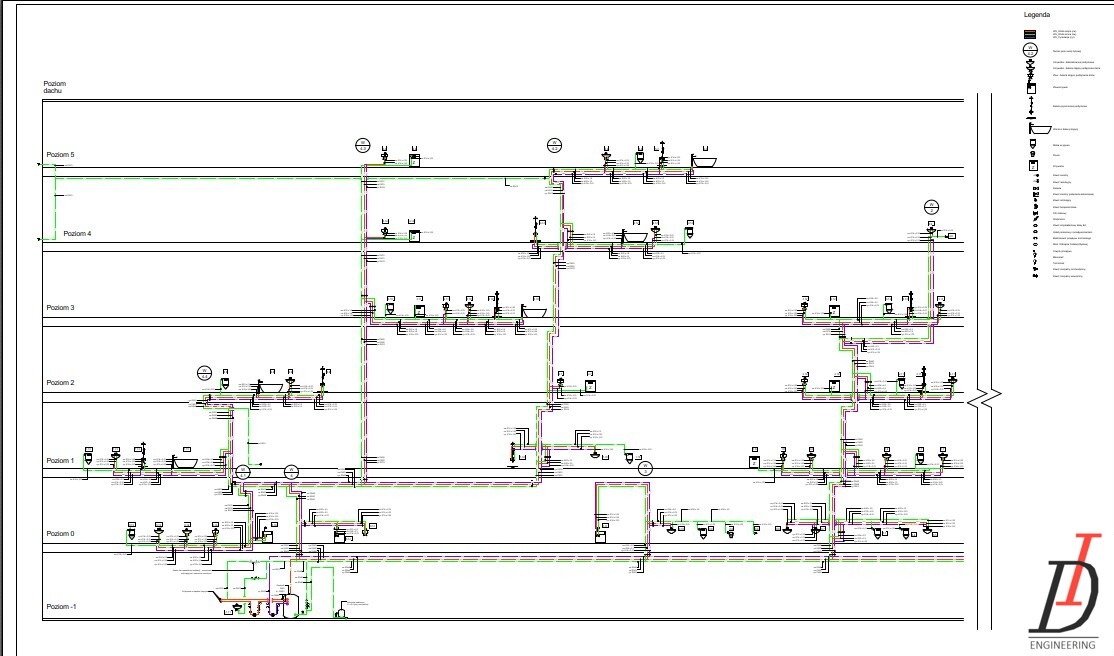
Task: Click the Poziom 0 level label
Action: [60, 534]
